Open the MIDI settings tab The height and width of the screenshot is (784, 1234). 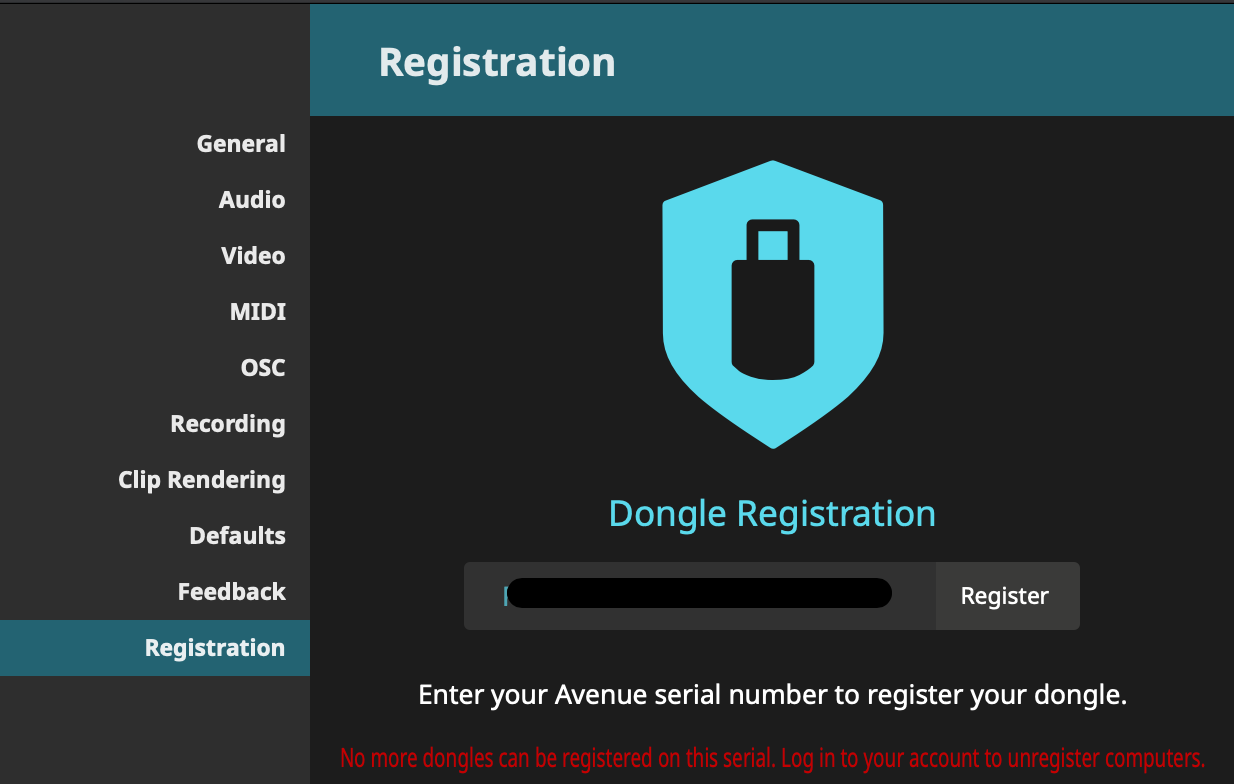258,312
